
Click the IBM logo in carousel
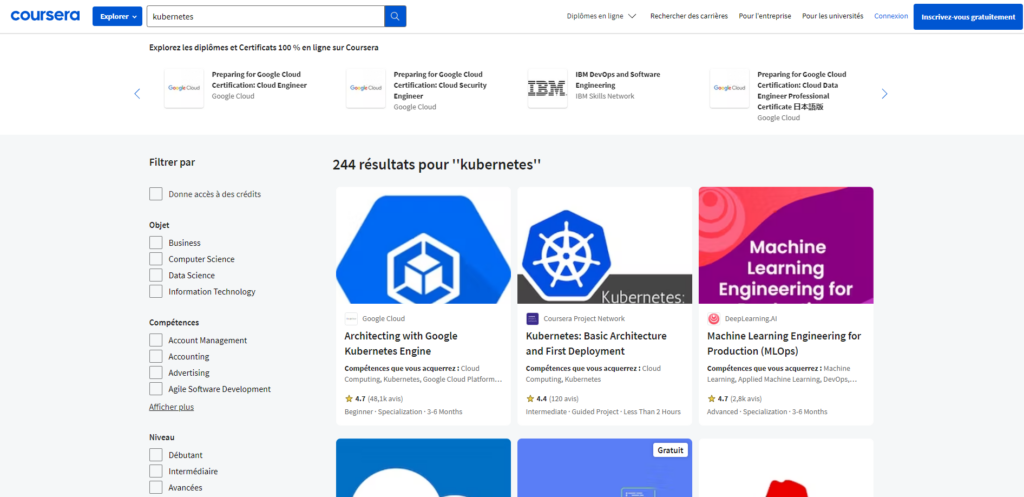[547, 88]
